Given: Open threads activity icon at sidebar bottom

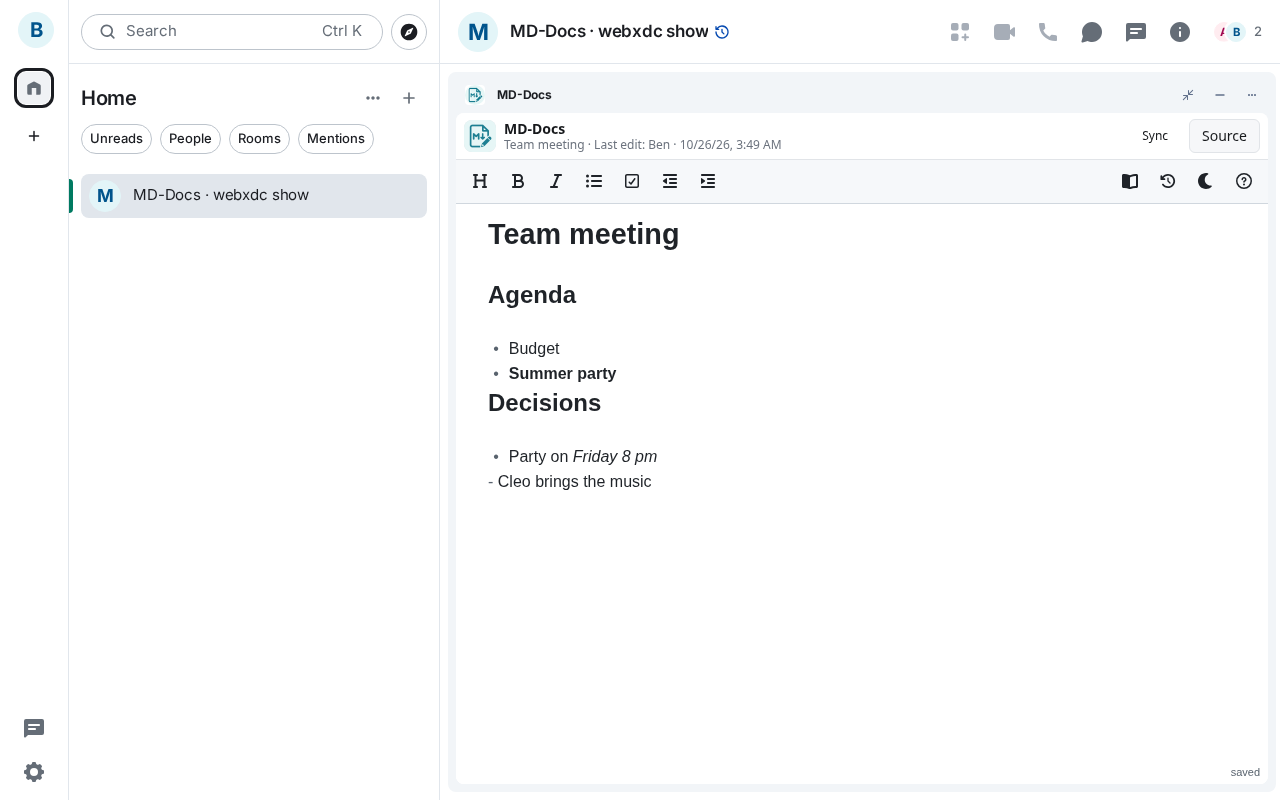Looking at the screenshot, I should (34, 728).
